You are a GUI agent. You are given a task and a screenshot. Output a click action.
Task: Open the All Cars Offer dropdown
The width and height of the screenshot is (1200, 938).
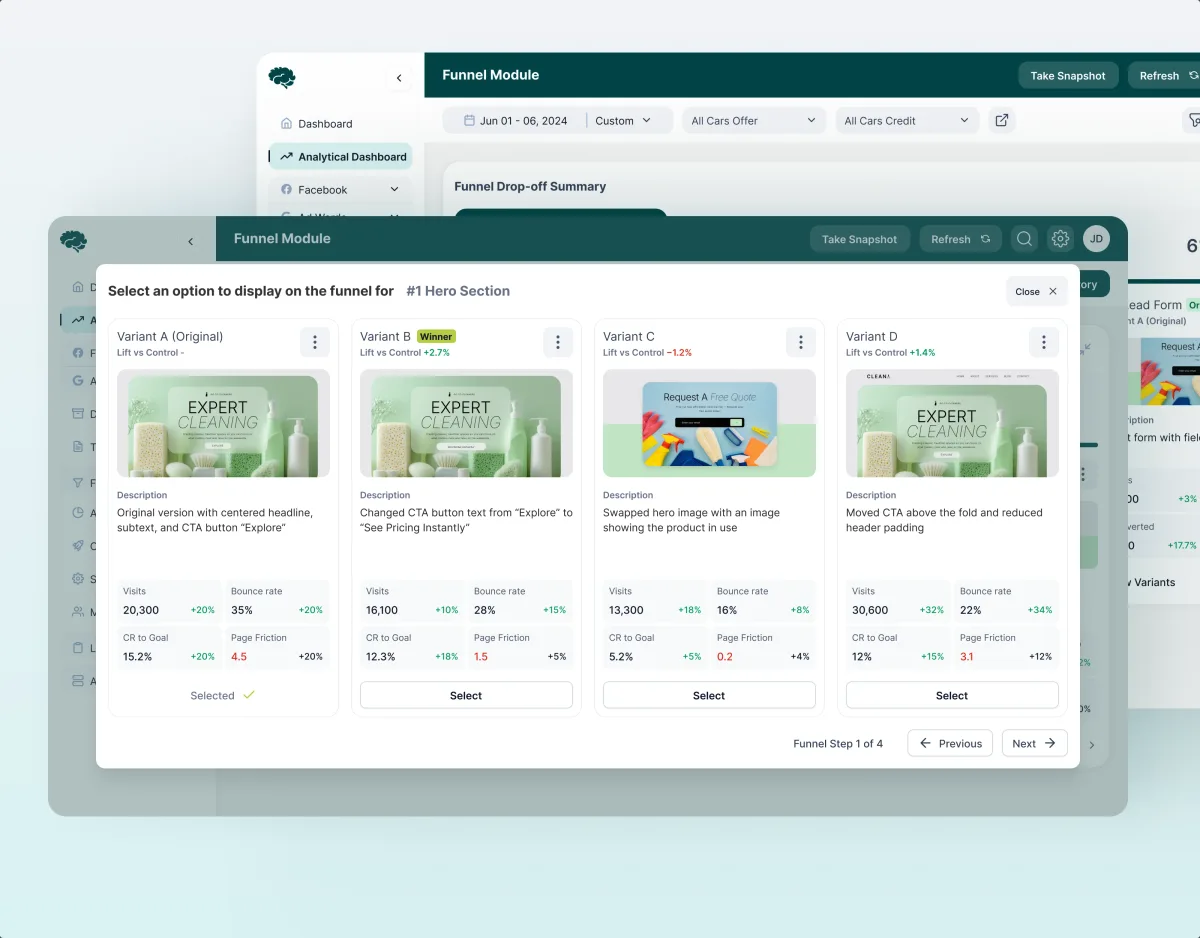coord(754,120)
